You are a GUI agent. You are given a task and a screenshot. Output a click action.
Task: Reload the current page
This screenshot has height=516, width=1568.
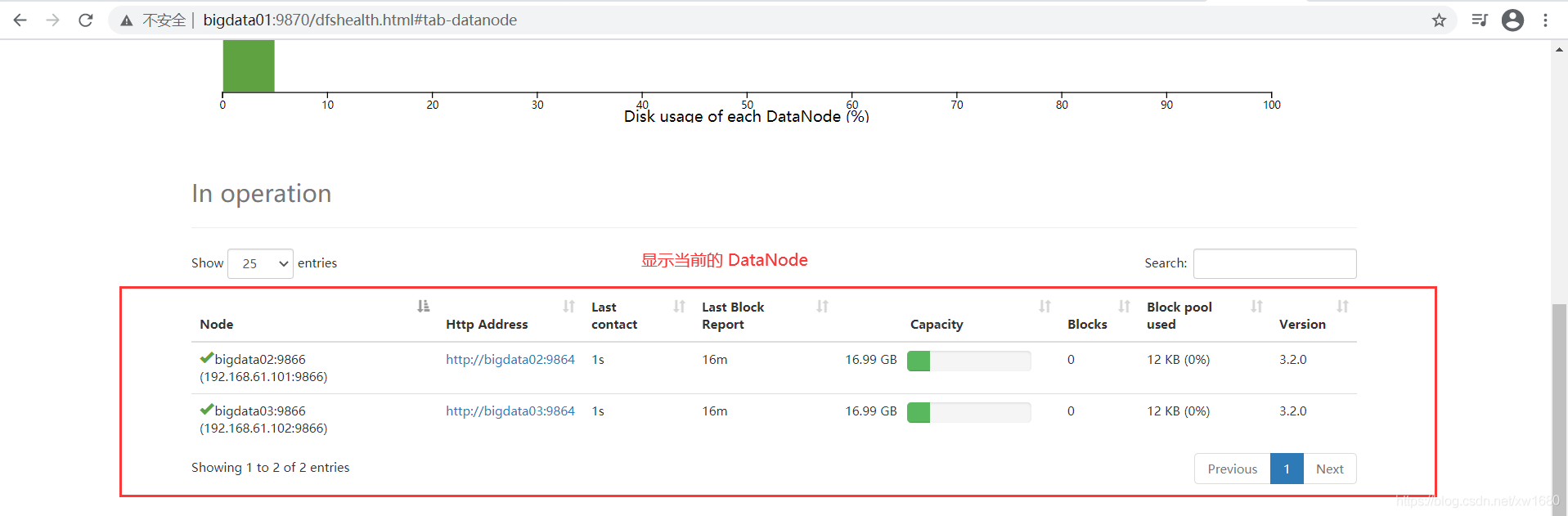coord(86,20)
